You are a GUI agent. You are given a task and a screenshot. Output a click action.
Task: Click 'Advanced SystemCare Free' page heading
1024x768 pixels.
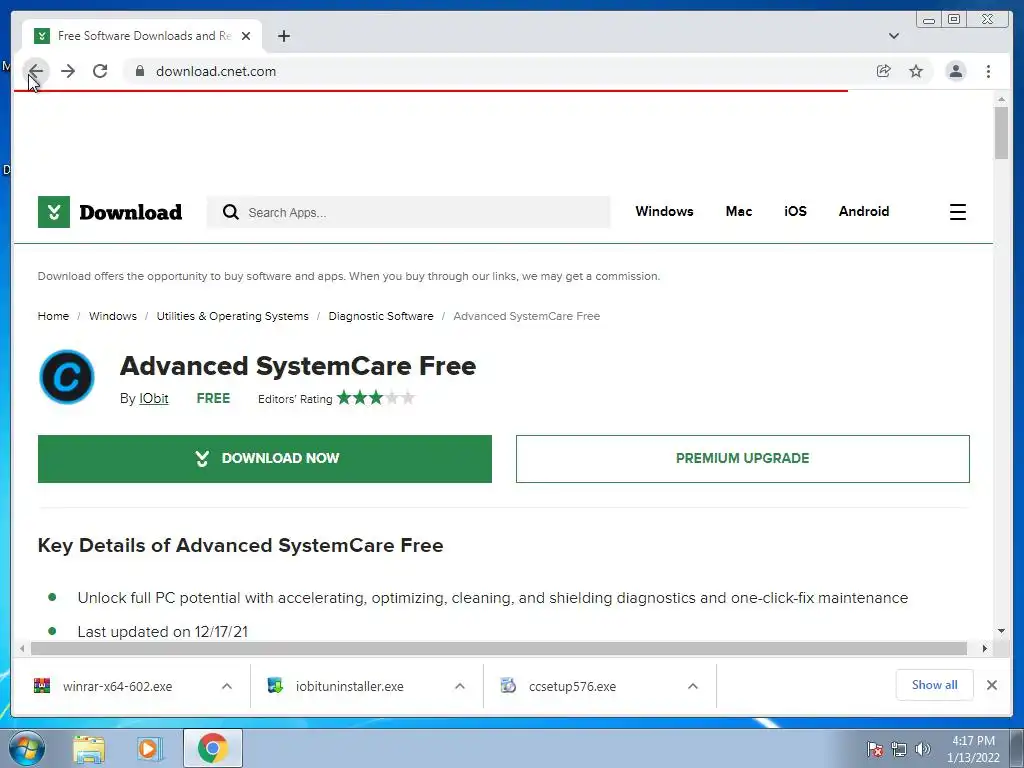pyautogui.click(x=298, y=366)
